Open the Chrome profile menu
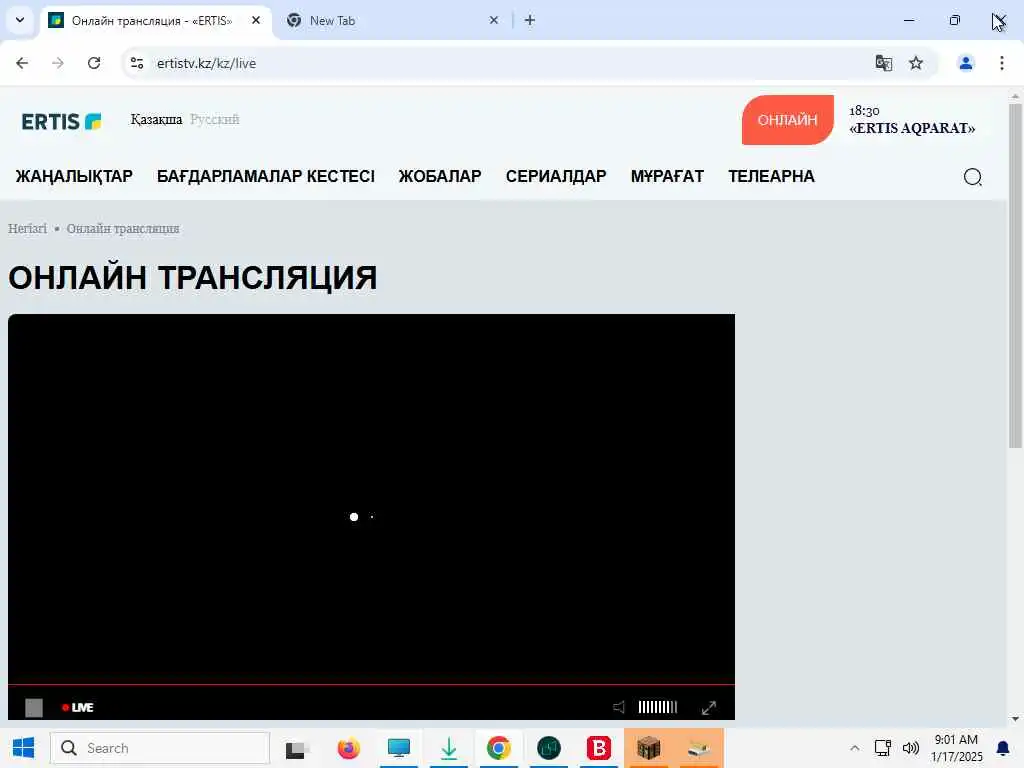 pos(966,63)
